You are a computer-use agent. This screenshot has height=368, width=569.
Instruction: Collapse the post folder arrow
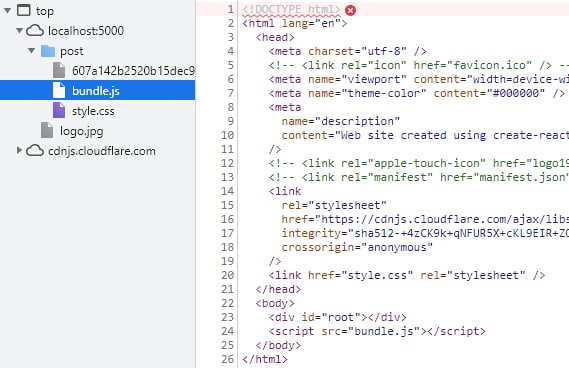[x=32, y=51]
